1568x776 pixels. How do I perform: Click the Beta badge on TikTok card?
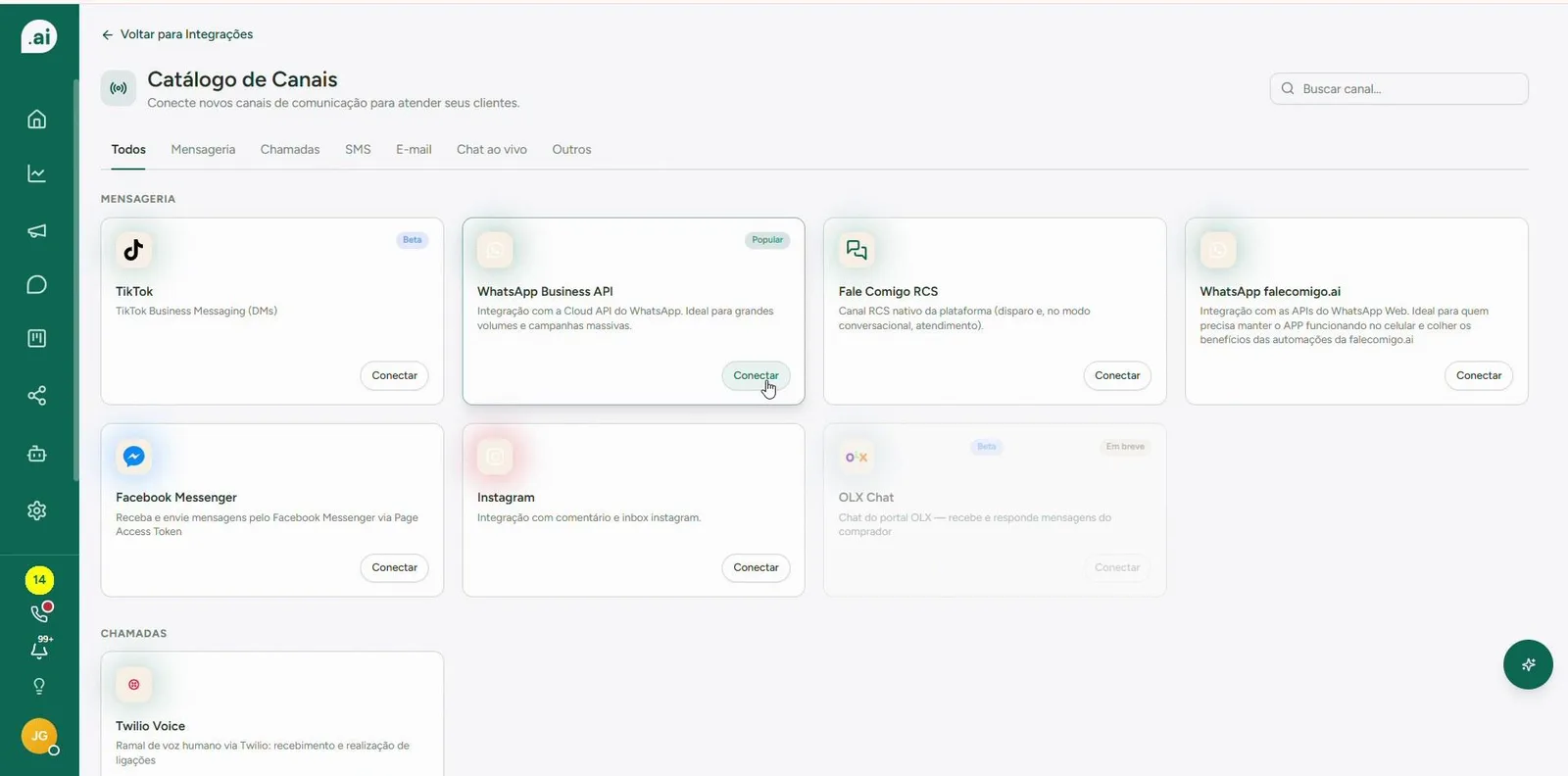point(413,240)
